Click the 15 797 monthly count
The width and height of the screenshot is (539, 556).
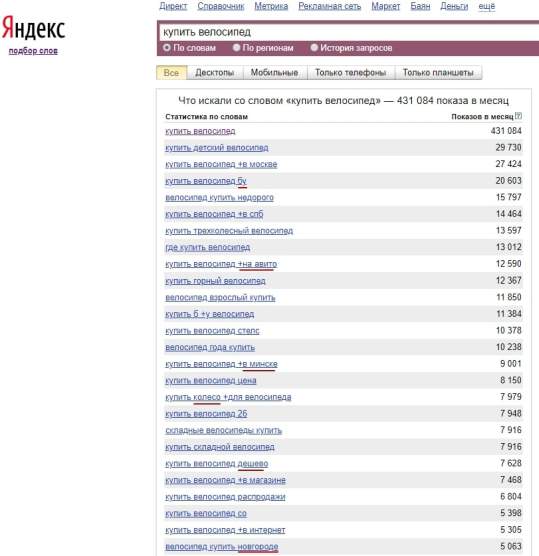[x=509, y=198]
